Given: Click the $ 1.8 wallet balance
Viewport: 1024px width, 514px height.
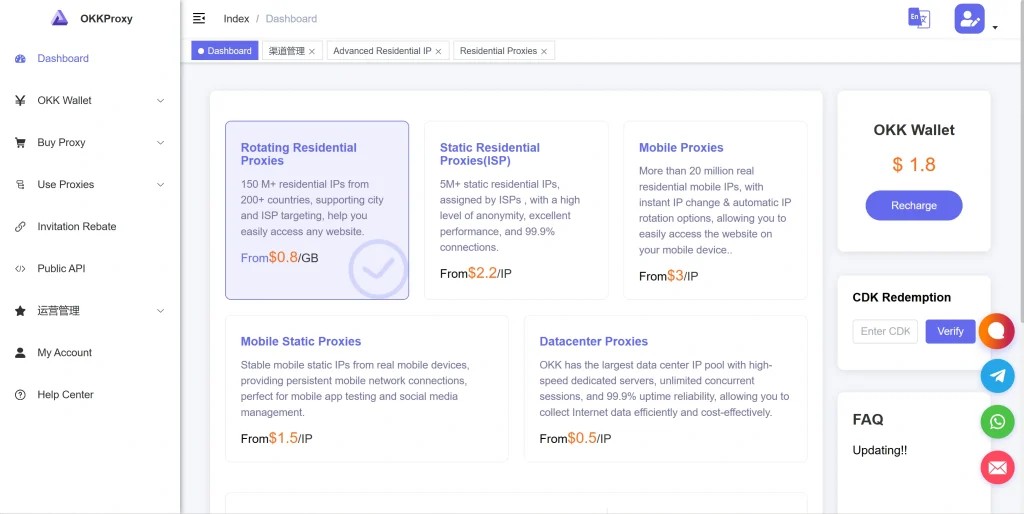Looking at the screenshot, I should pyautogui.click(x=914, y=165).
